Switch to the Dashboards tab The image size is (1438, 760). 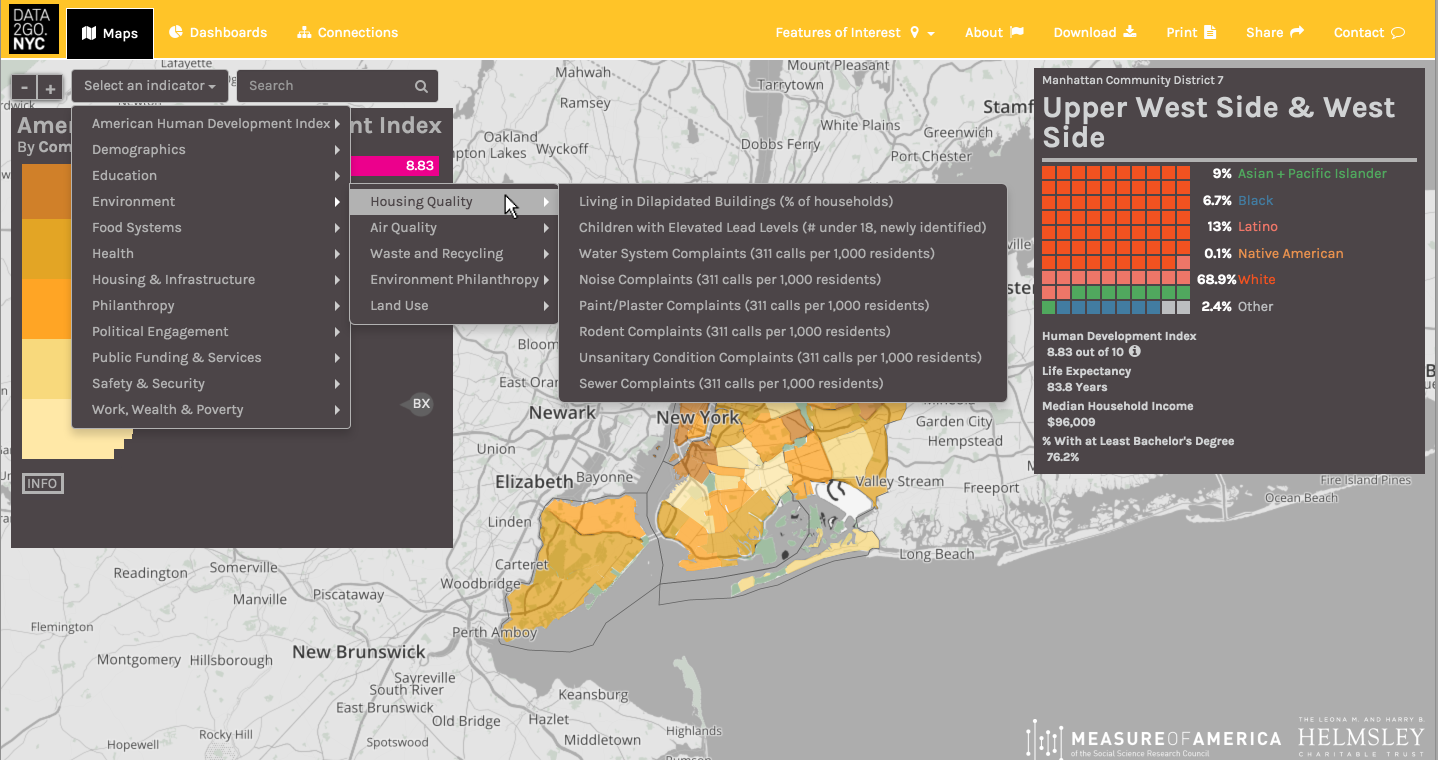pos(218,33)
